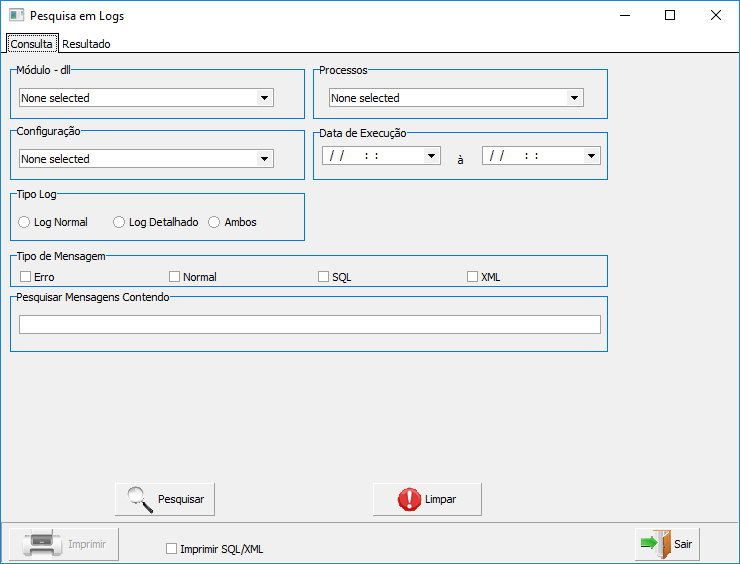The height and width of the screenshot is (564, 740).
Task: Enable the Erro message type checkbox
Action: tap(25, 277)
